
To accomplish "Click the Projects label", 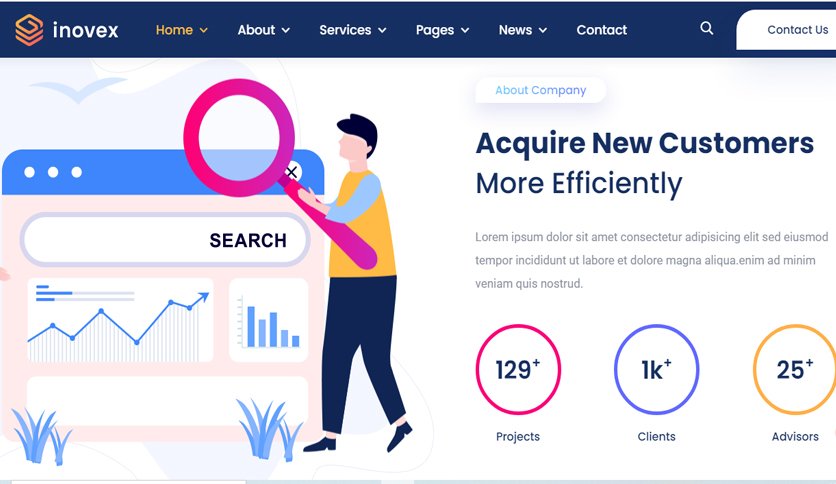I will 518,437.
